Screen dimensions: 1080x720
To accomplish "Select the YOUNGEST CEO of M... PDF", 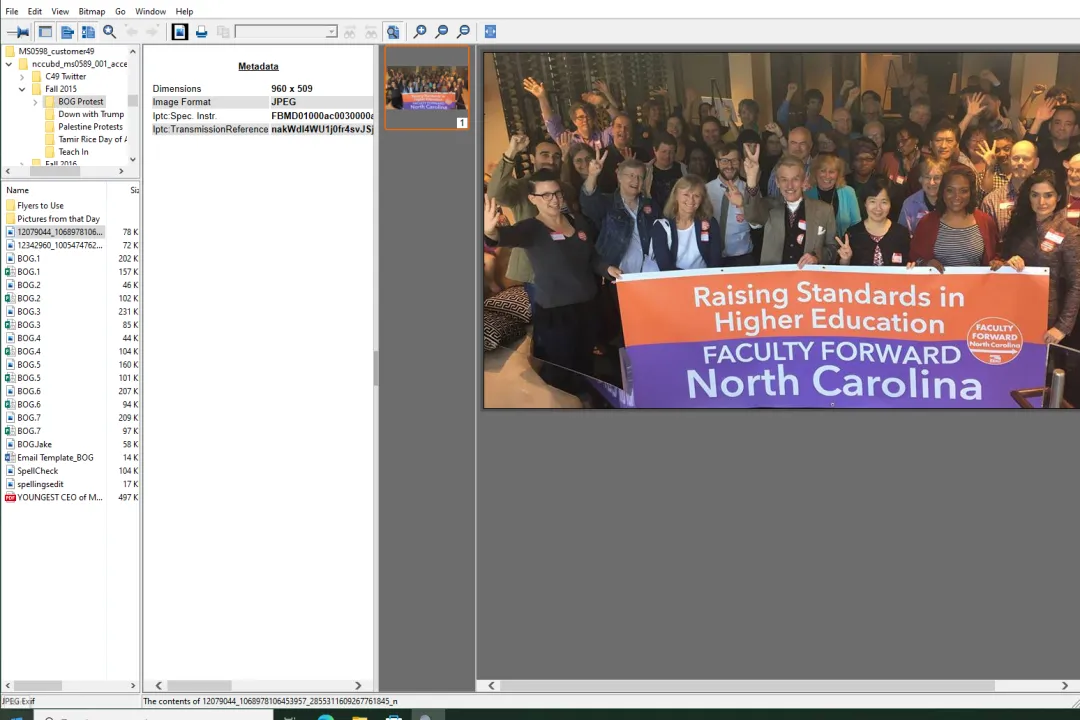I will tap(59, 497).
